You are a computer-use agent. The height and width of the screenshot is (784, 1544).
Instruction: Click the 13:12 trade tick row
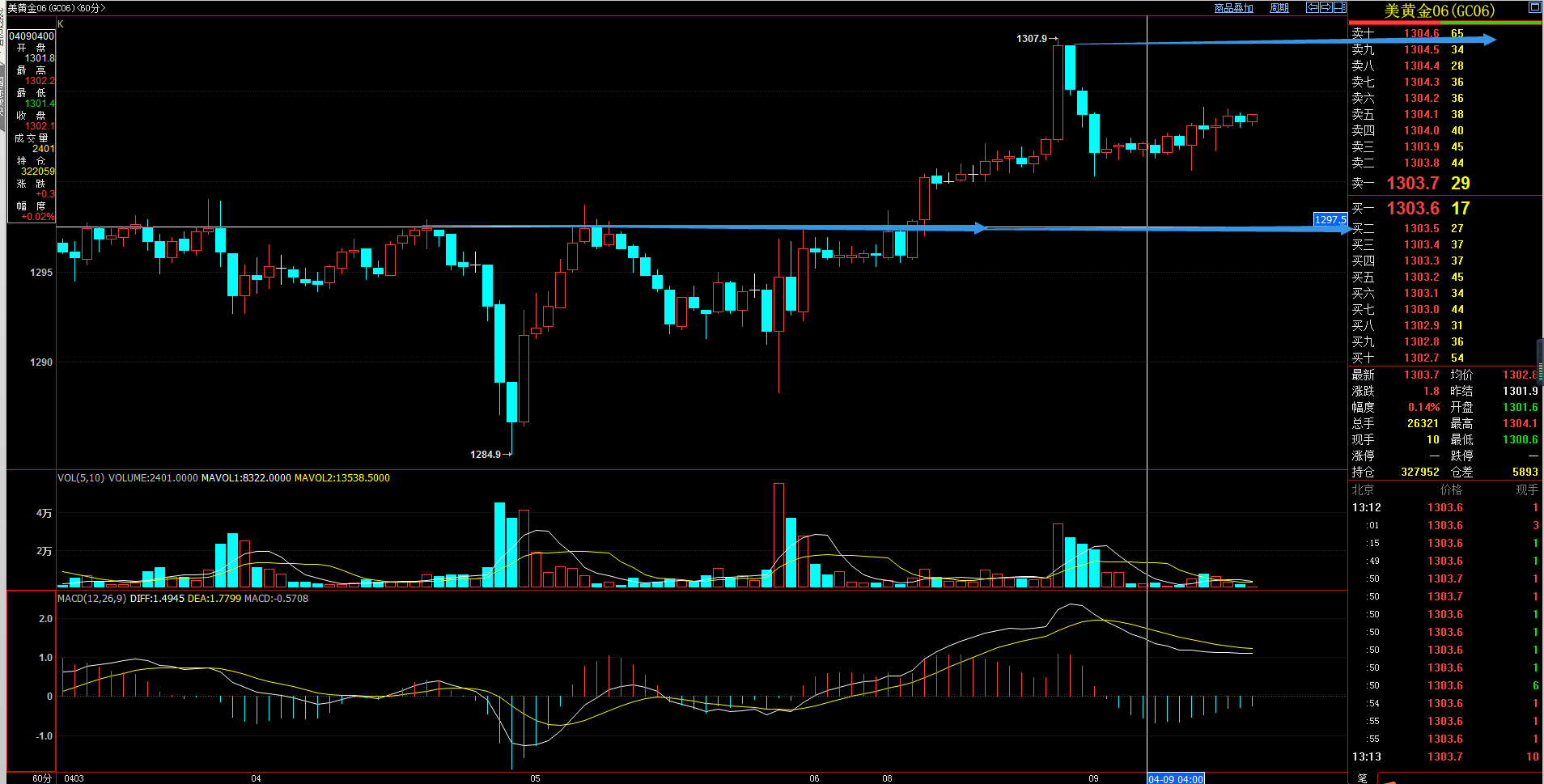point(1445,507)
